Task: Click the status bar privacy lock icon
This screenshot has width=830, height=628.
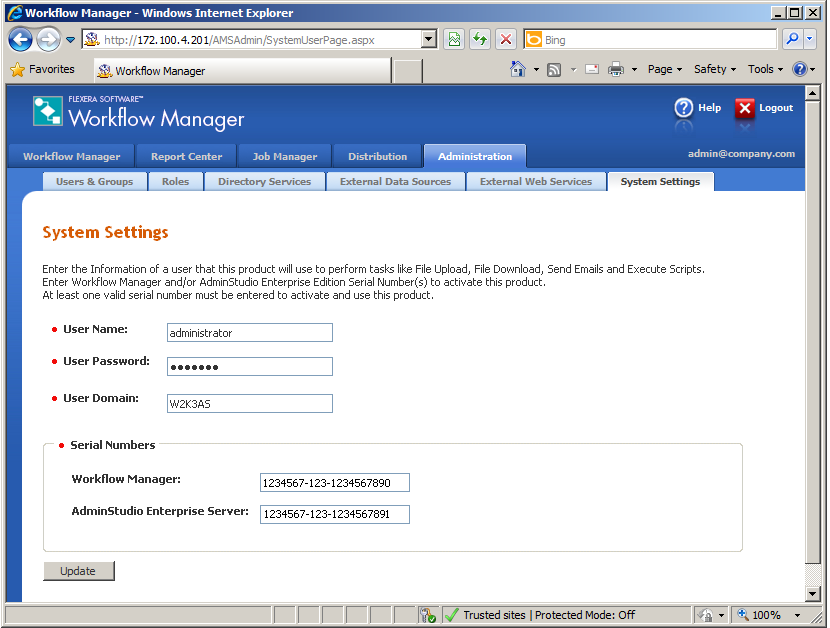Action: point(705,615)
